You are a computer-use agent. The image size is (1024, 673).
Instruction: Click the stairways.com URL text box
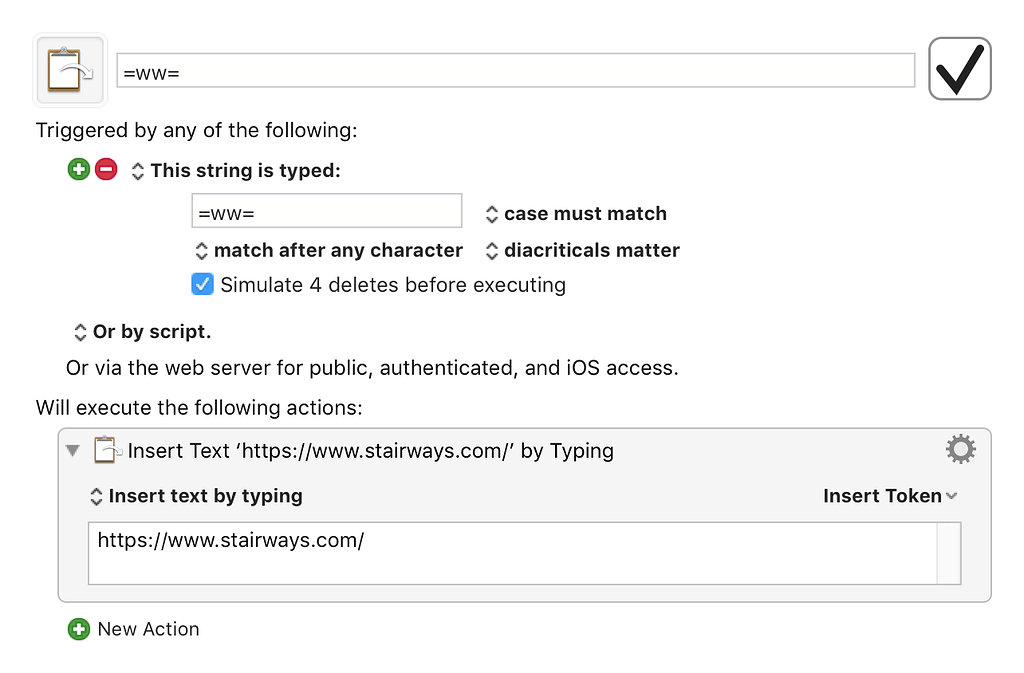[x=512, y=552]
